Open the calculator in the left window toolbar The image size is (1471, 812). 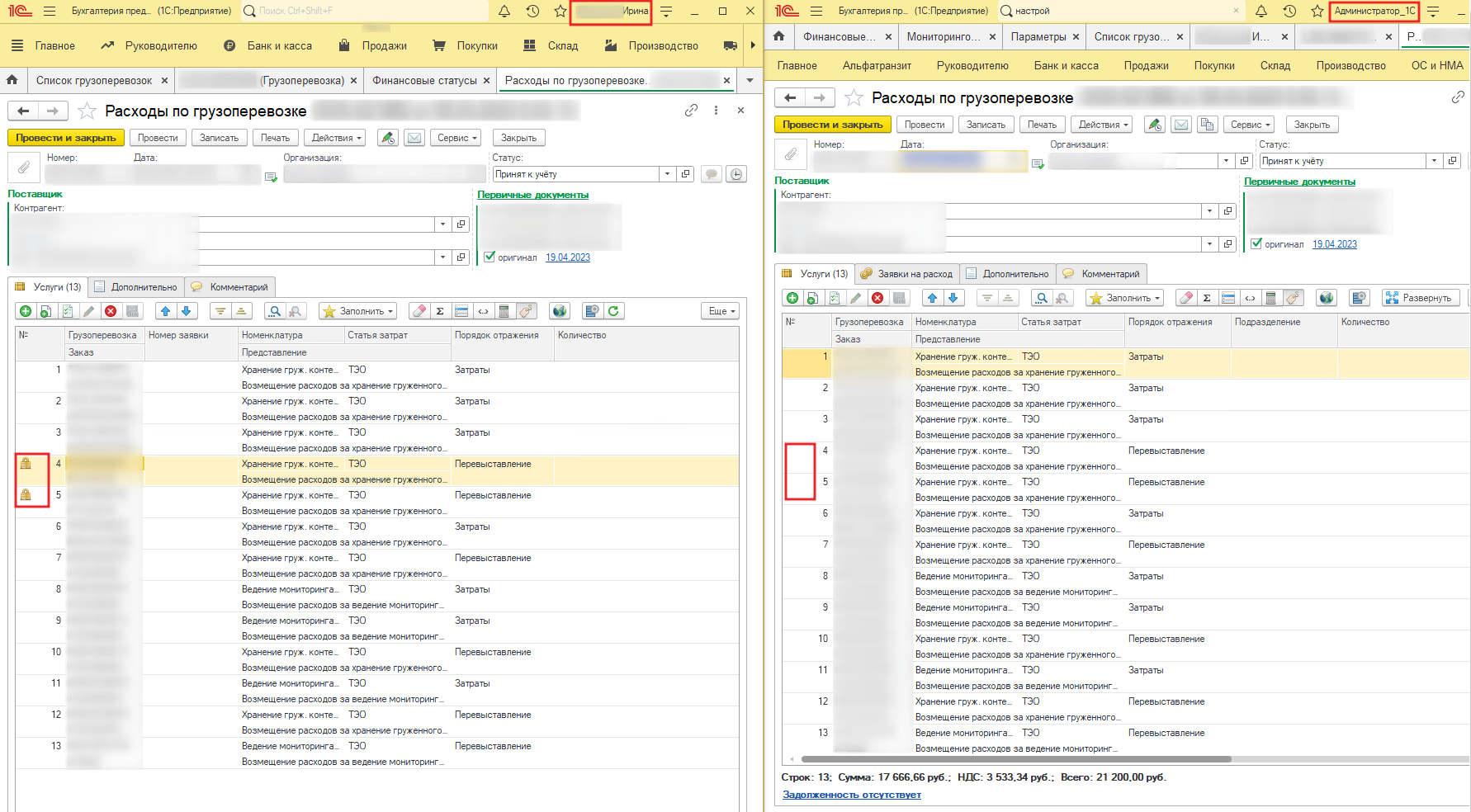(504, 311)
